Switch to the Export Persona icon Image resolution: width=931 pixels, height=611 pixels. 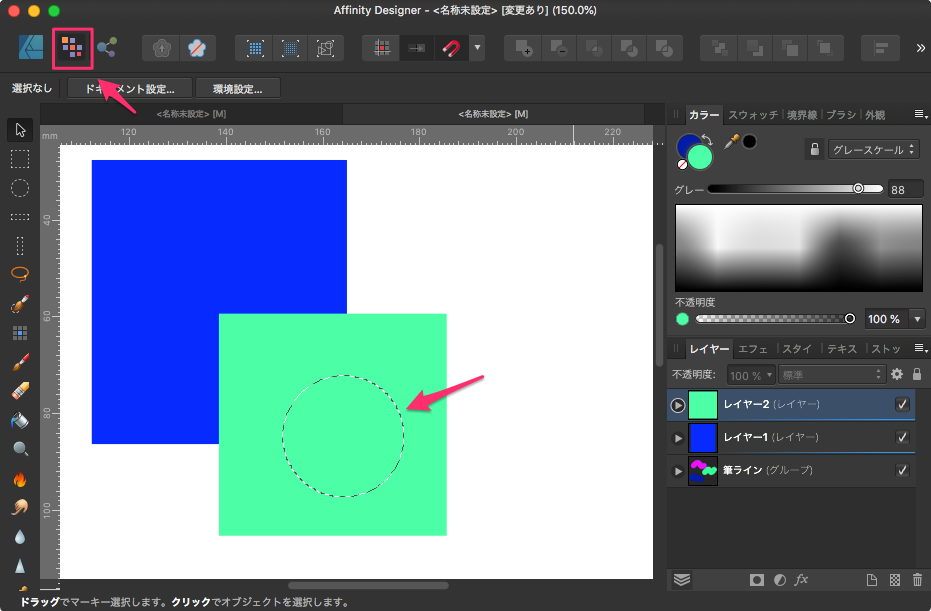click(107, 47)
